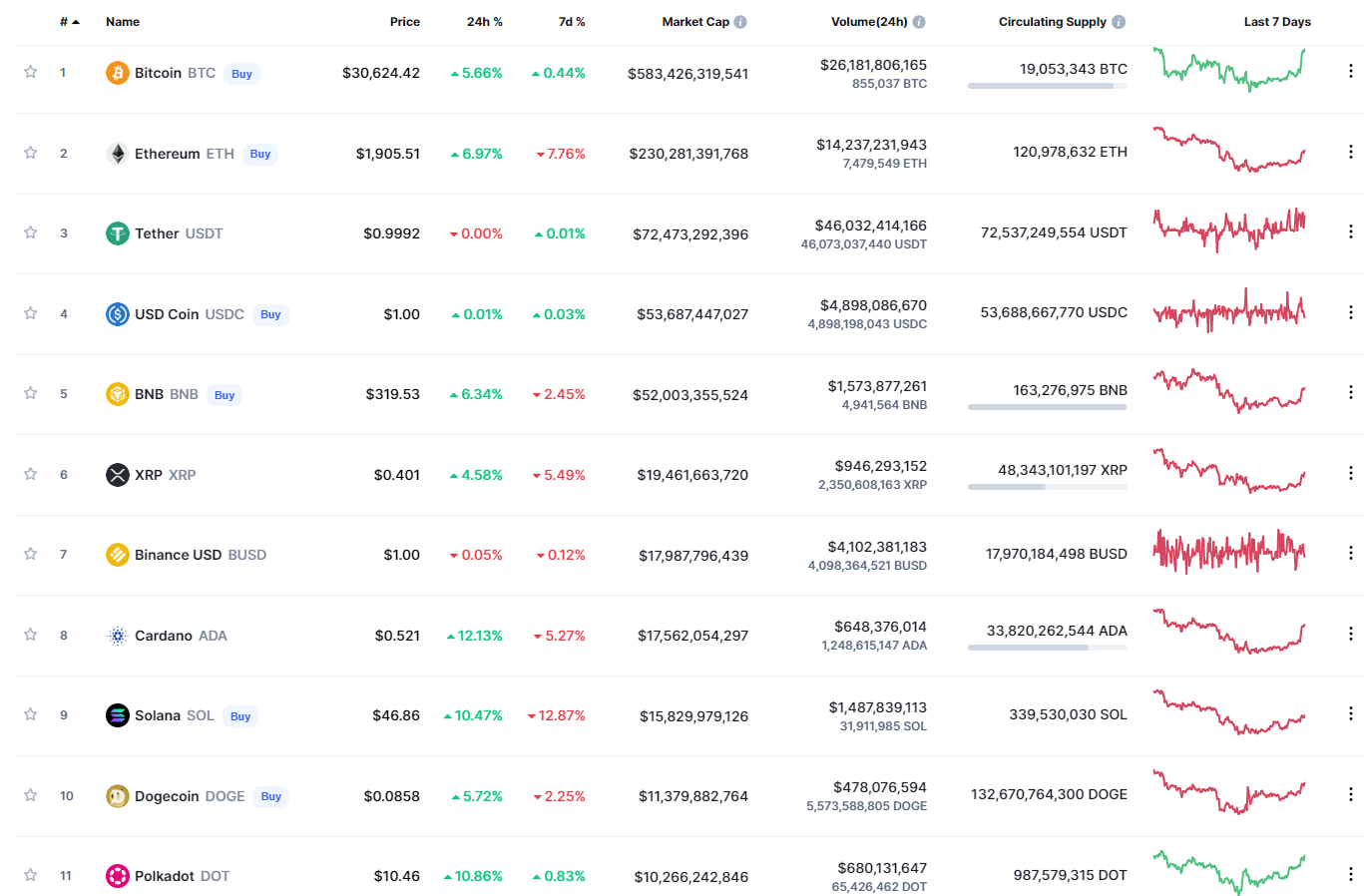The height and width of the screenshot is (896, 1364).
Task: Buy Dogecoin using its Buy button
Action: (271, 796)
